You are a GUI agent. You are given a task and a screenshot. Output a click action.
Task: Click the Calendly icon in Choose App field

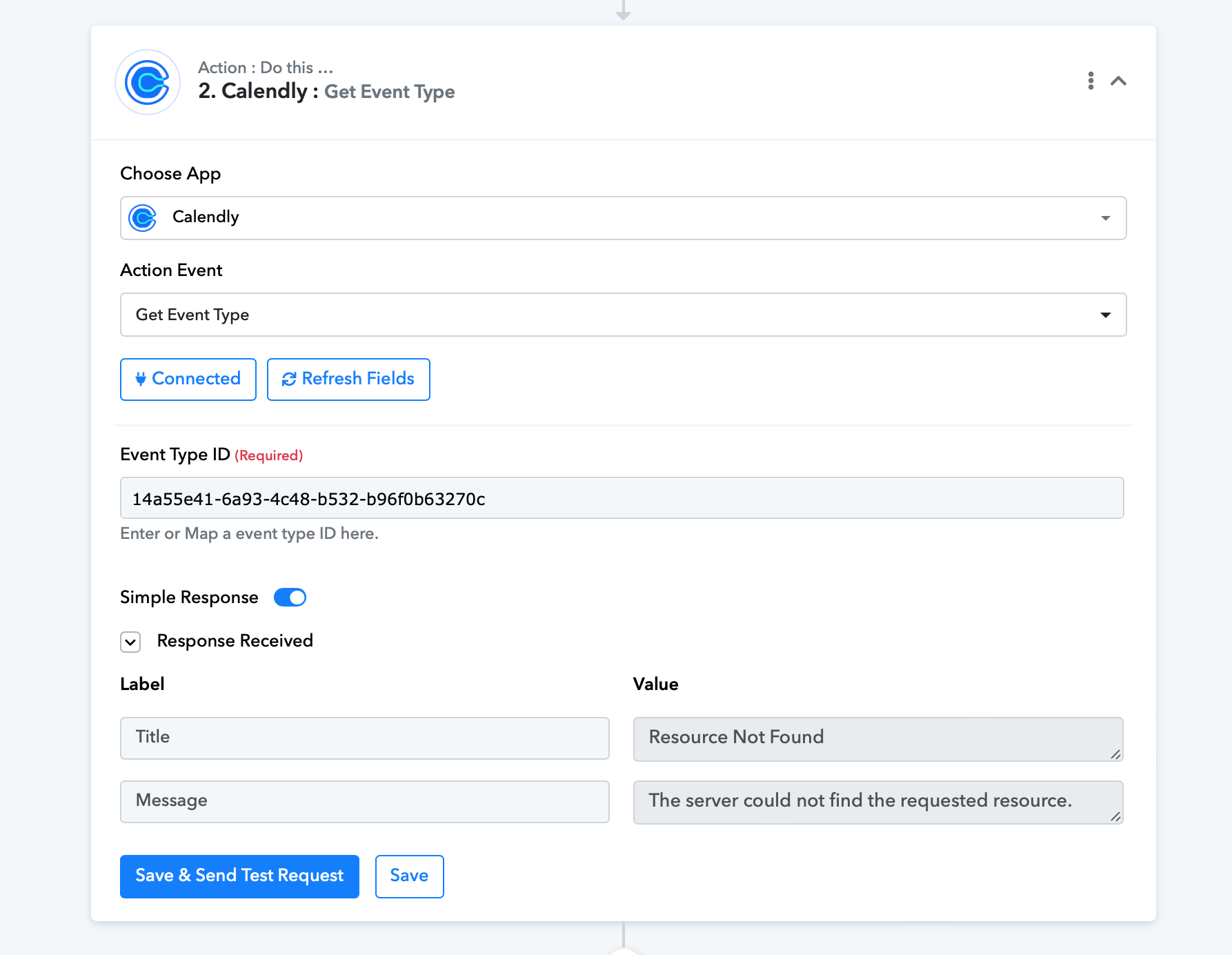point(143,218)
